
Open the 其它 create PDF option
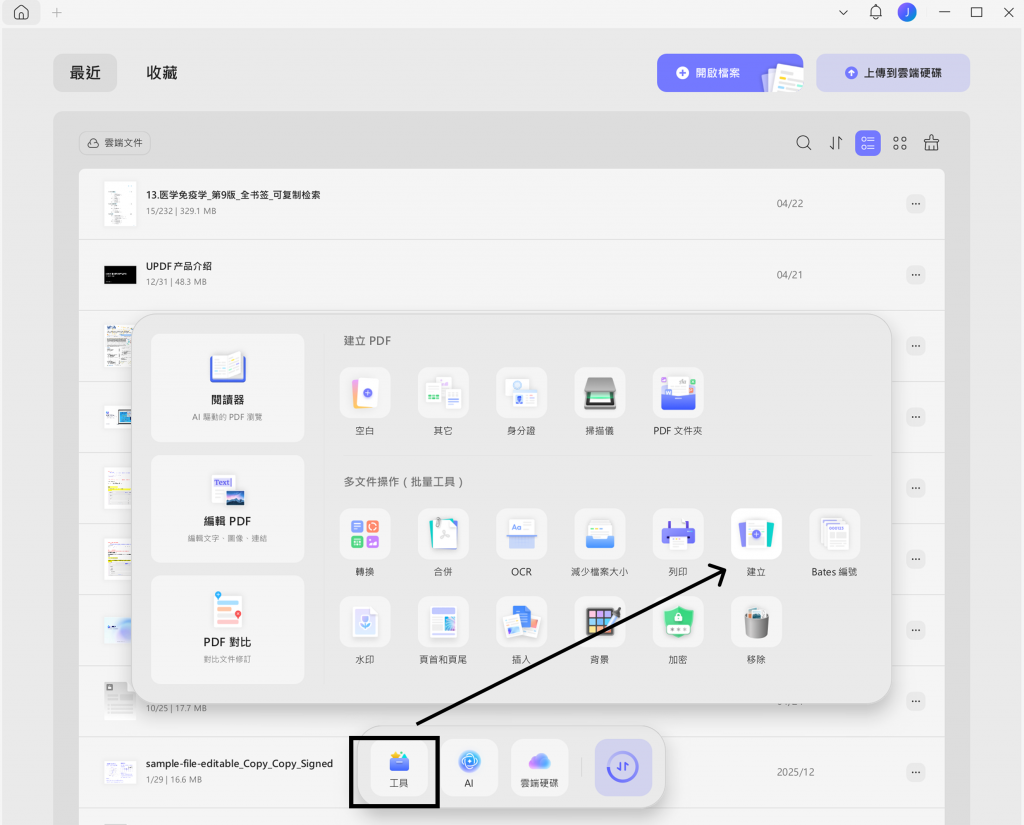click(443, 393)
